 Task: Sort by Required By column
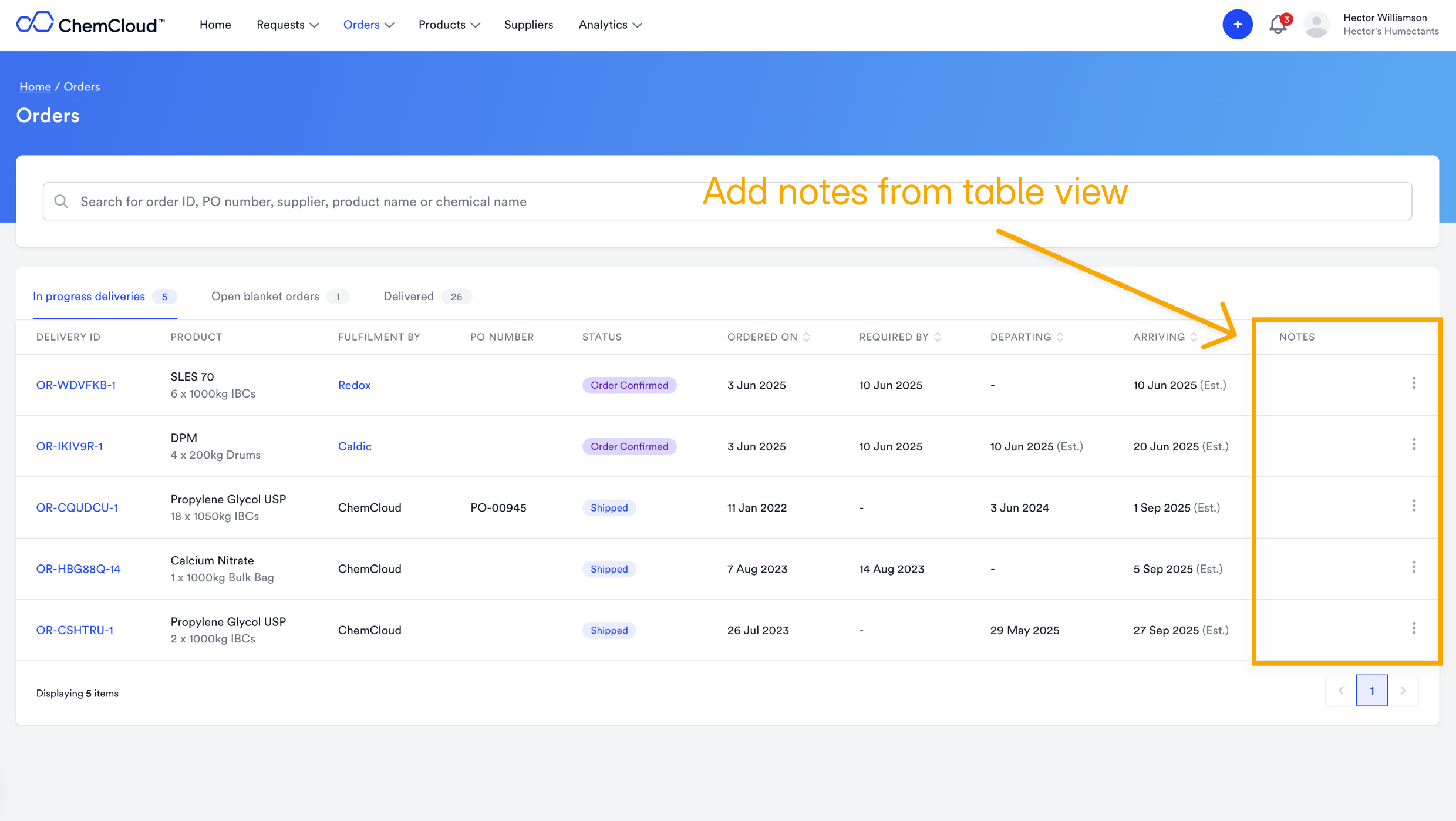pyautogui.click(x=938, y=337)
